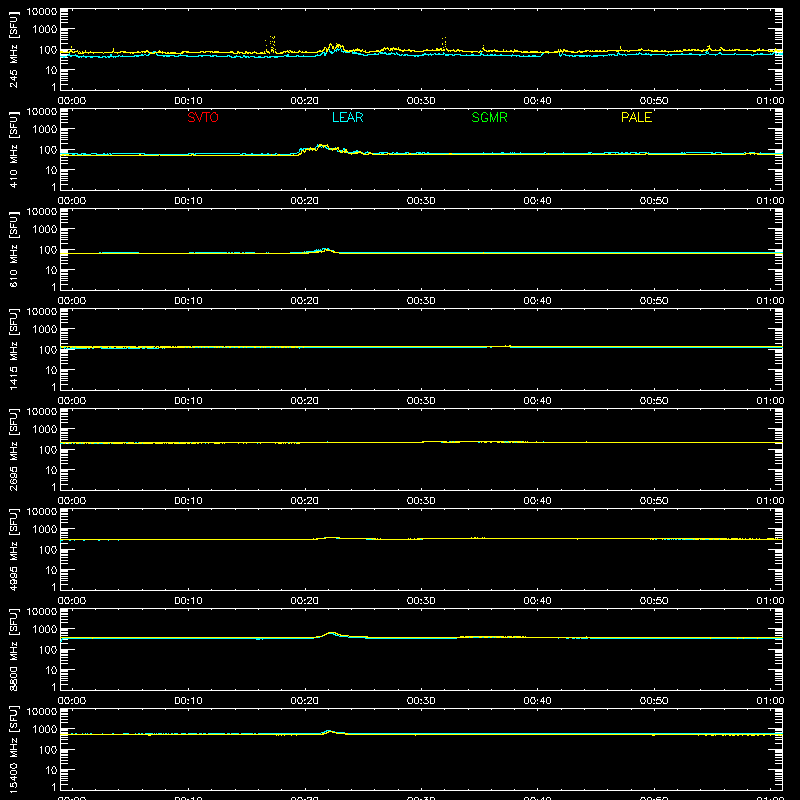Click the 15400 MHz [SFU] axis title

[x=13, y=749]
